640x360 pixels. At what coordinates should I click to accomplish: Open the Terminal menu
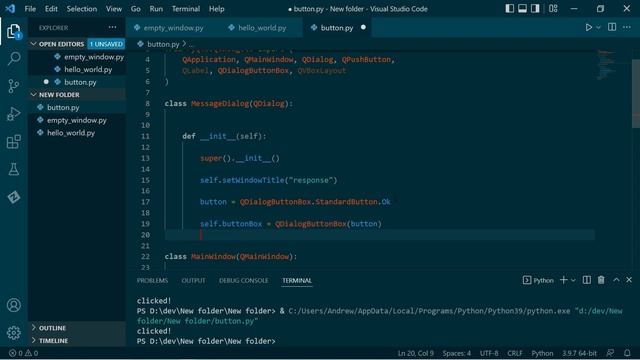[186, 9]
